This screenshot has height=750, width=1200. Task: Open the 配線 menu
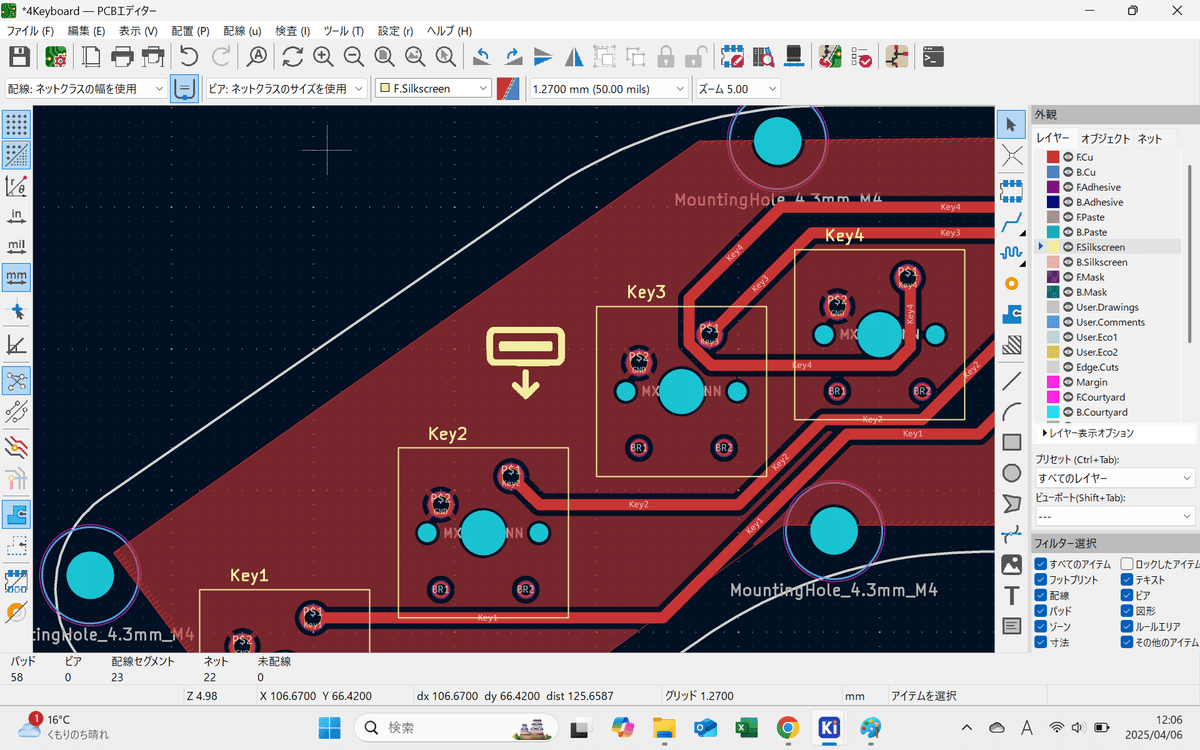coord(242,31)
